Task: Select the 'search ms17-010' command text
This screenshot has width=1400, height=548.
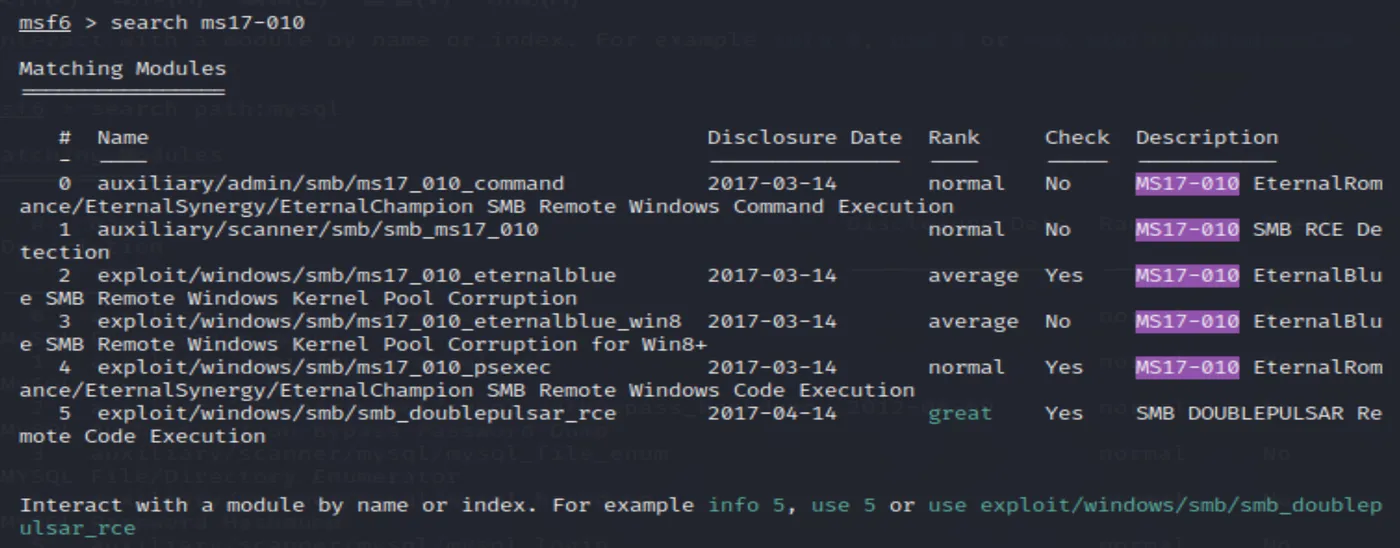Action: 208,22
